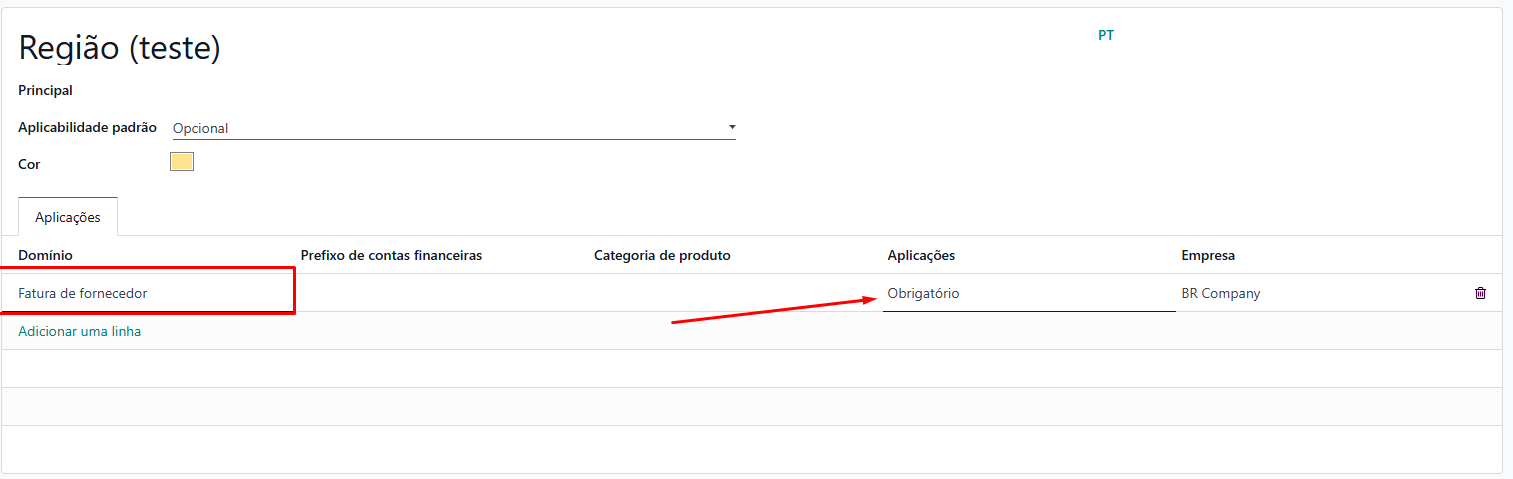Click the Principal field label

45,90
